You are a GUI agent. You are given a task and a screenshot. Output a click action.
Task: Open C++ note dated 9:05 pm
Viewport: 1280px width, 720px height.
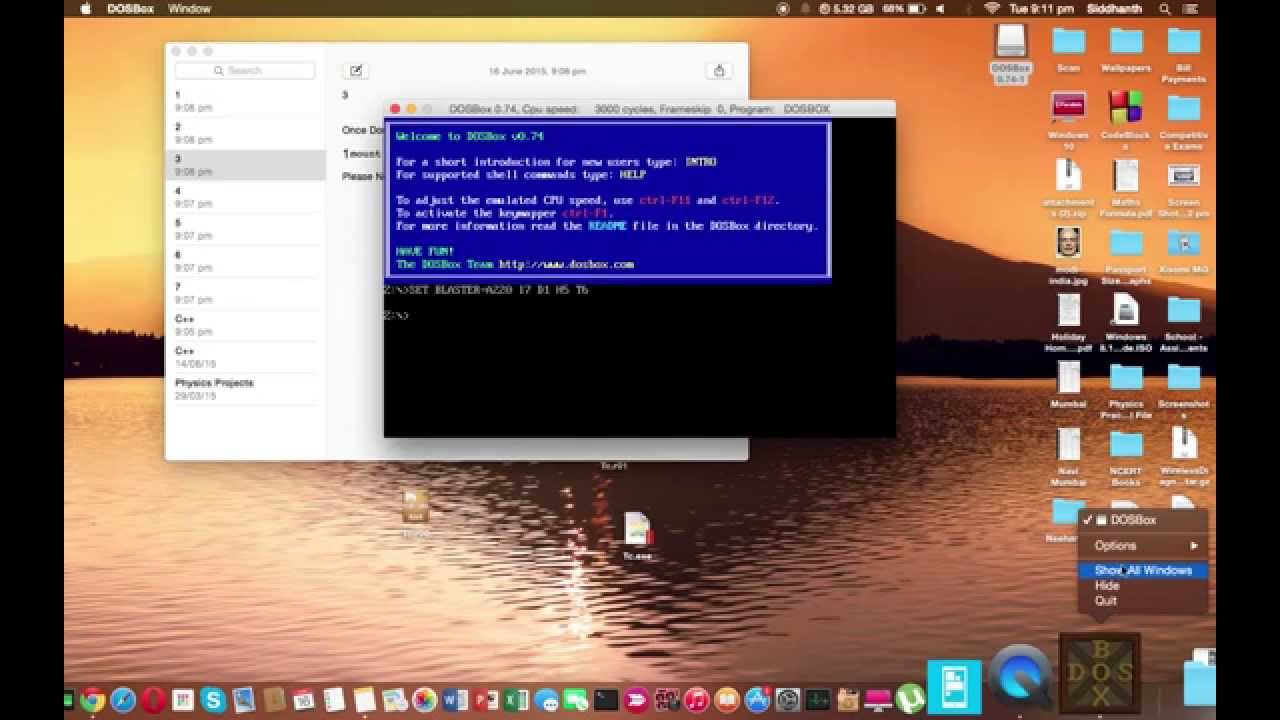pyautogui.click(x=245, y=325)
